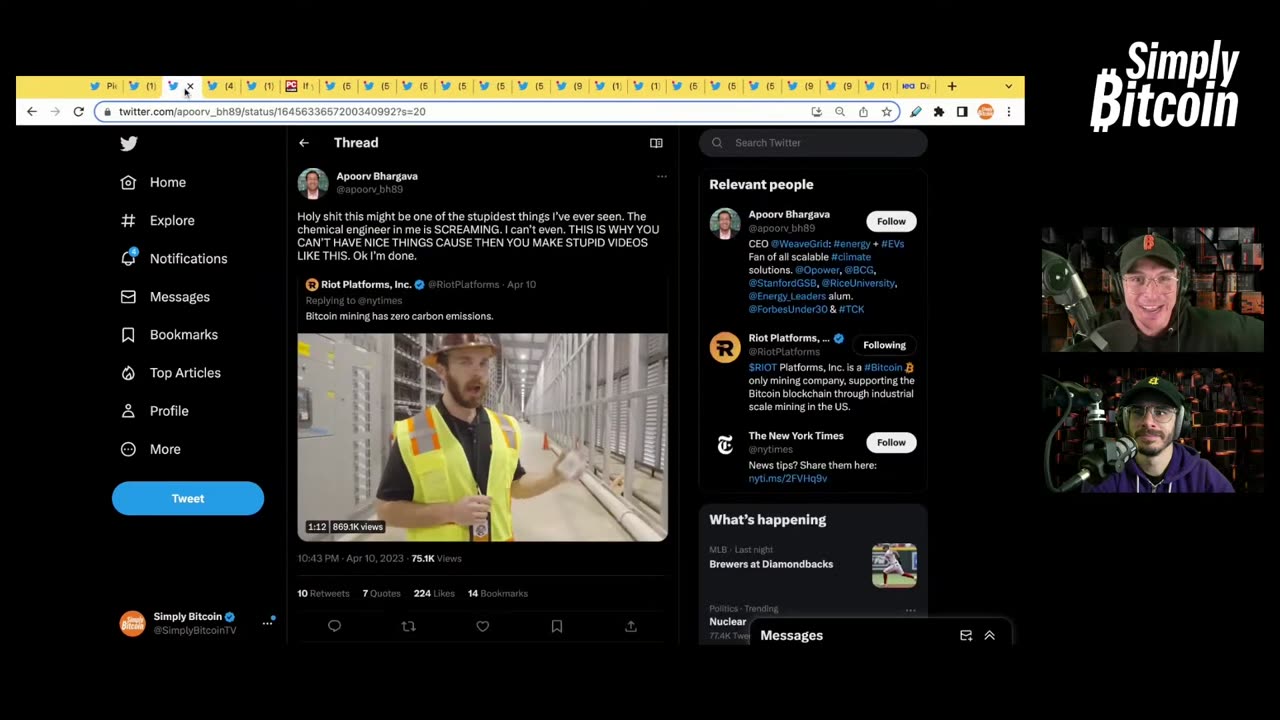Click Following button for Riot Platforms
The width and height of the screenshot is (1280, 720).
884,345
